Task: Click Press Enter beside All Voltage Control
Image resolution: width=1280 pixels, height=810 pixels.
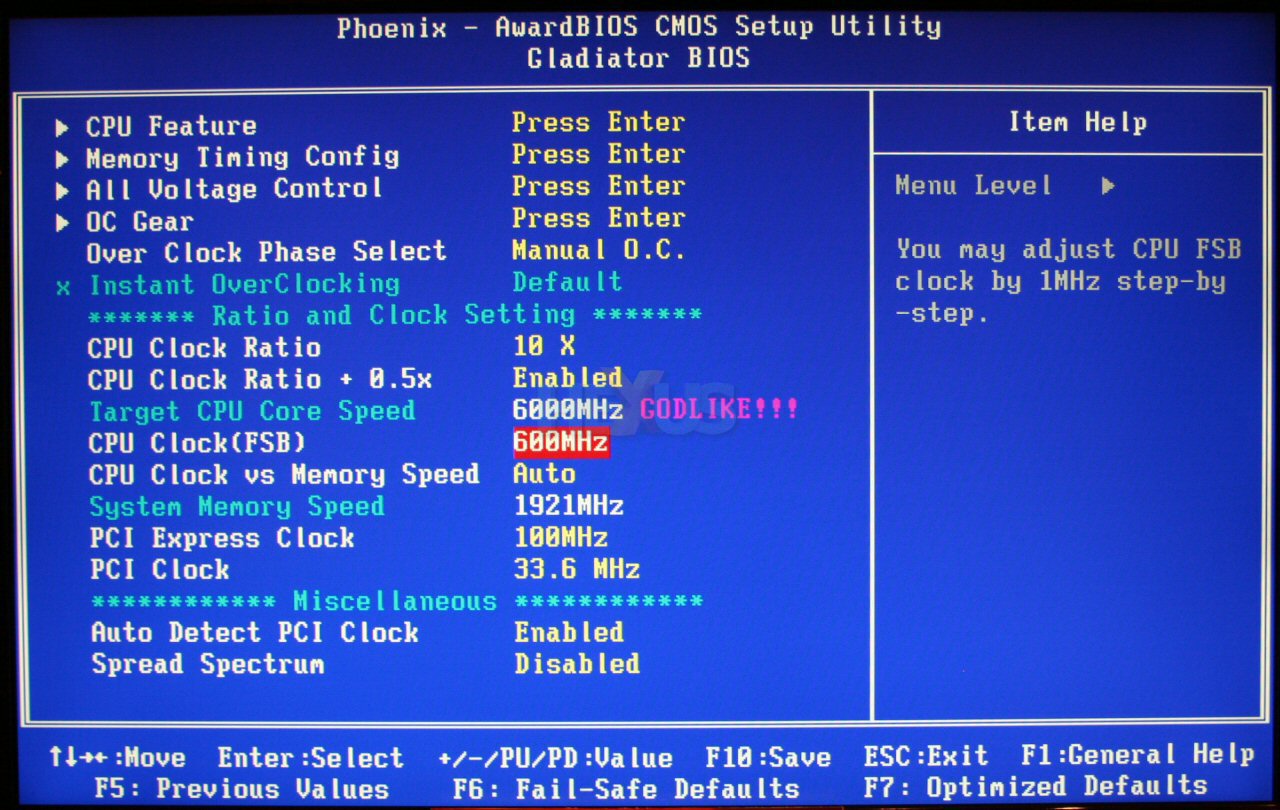Action: [x=598, y=187]
